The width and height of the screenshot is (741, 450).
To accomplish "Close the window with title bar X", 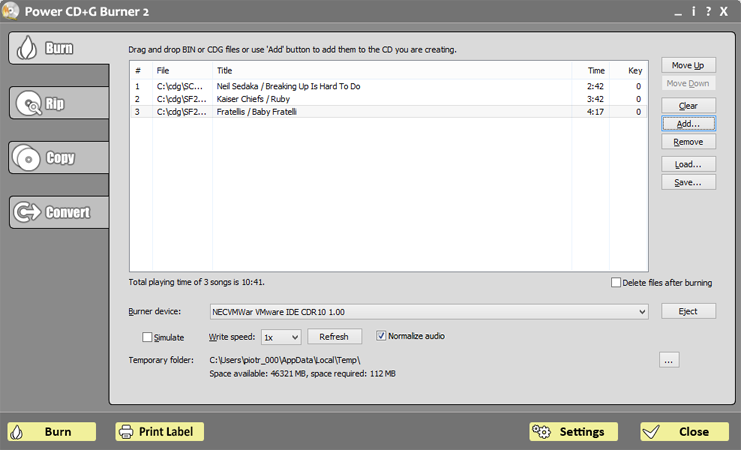I will [x=724, y=11].
